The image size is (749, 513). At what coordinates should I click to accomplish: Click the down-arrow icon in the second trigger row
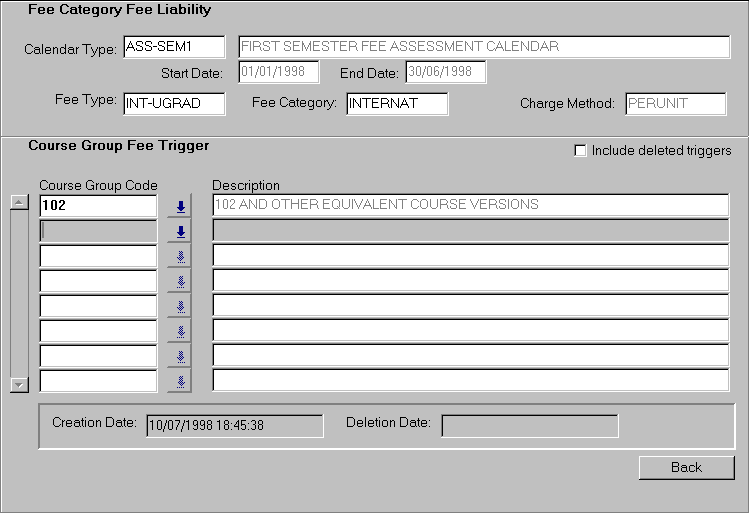(x=180, y=232)
